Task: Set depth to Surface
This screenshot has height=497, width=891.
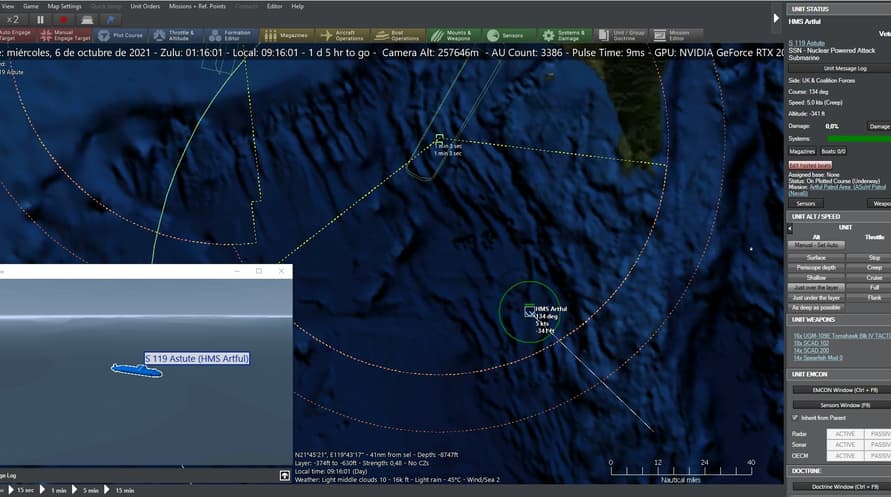Action: click(x=816, y=258)
